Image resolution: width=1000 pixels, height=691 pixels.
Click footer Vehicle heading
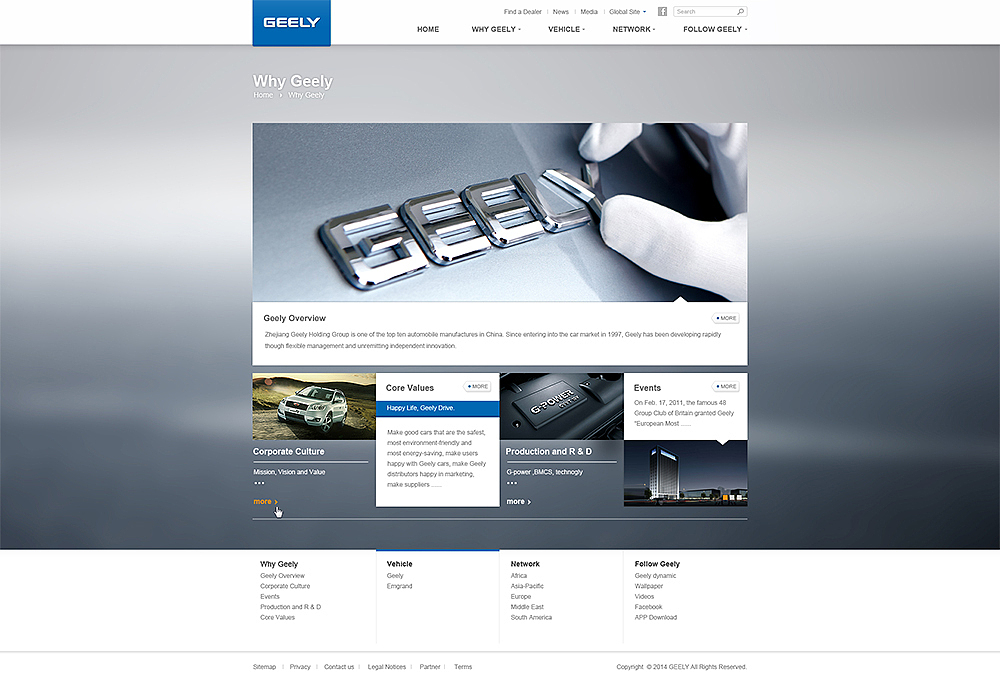(399, 564)
